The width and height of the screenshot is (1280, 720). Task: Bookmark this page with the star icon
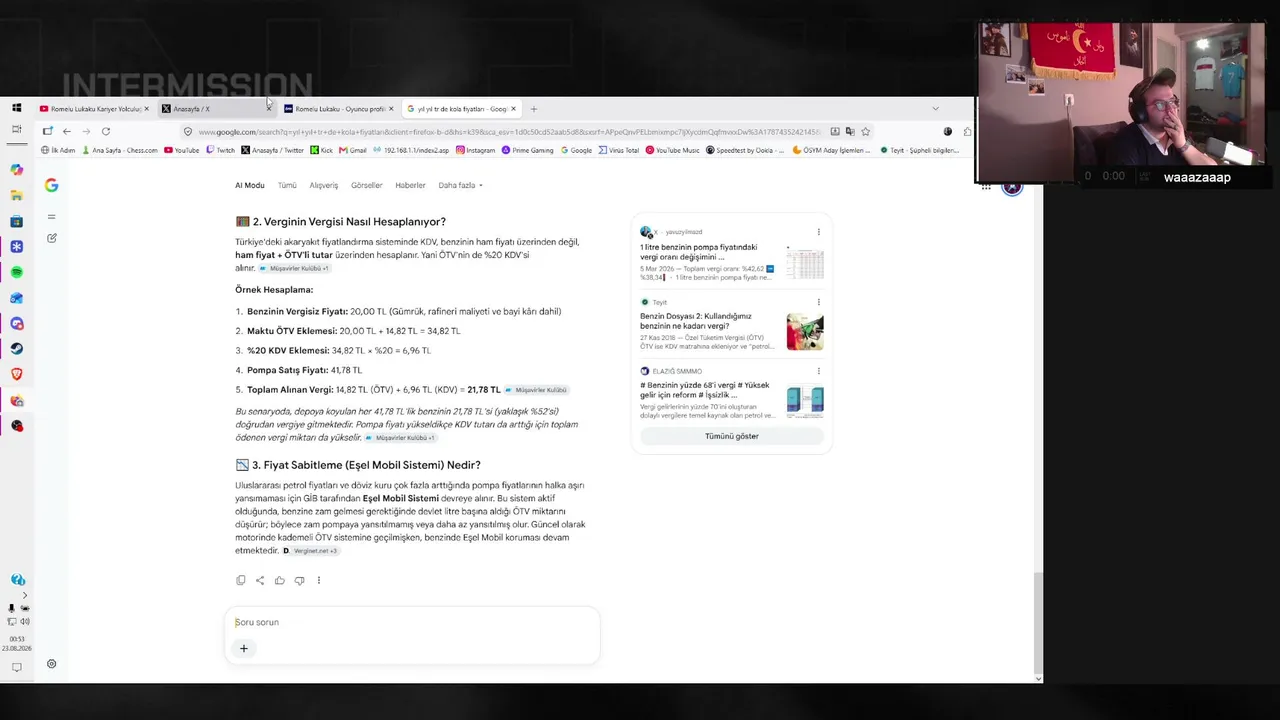(866, 131)
